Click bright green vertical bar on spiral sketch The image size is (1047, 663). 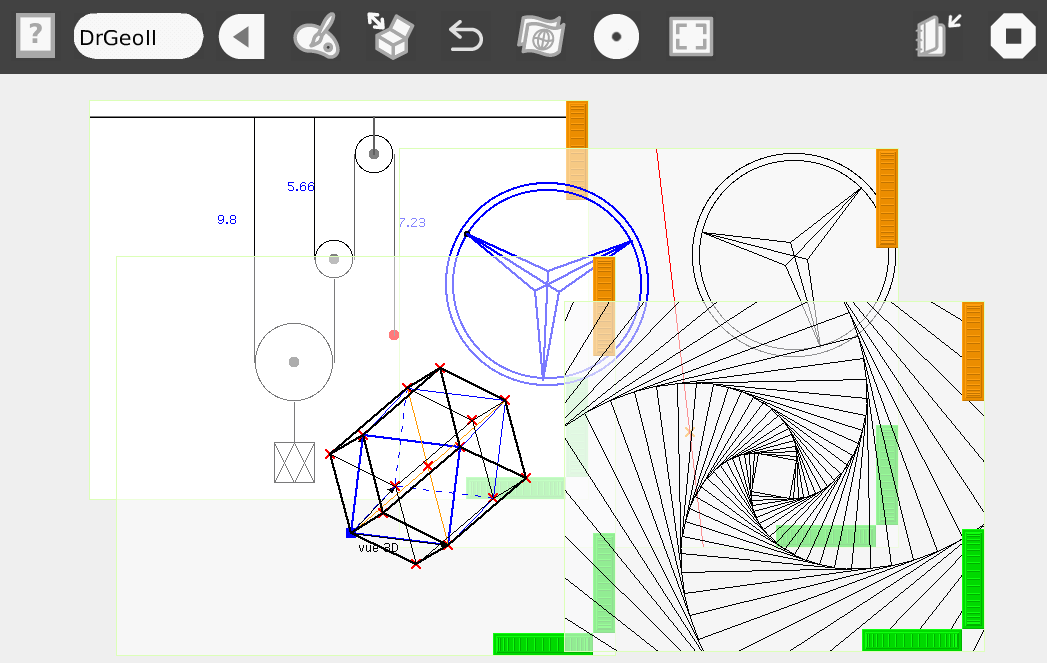coord(972,578)
